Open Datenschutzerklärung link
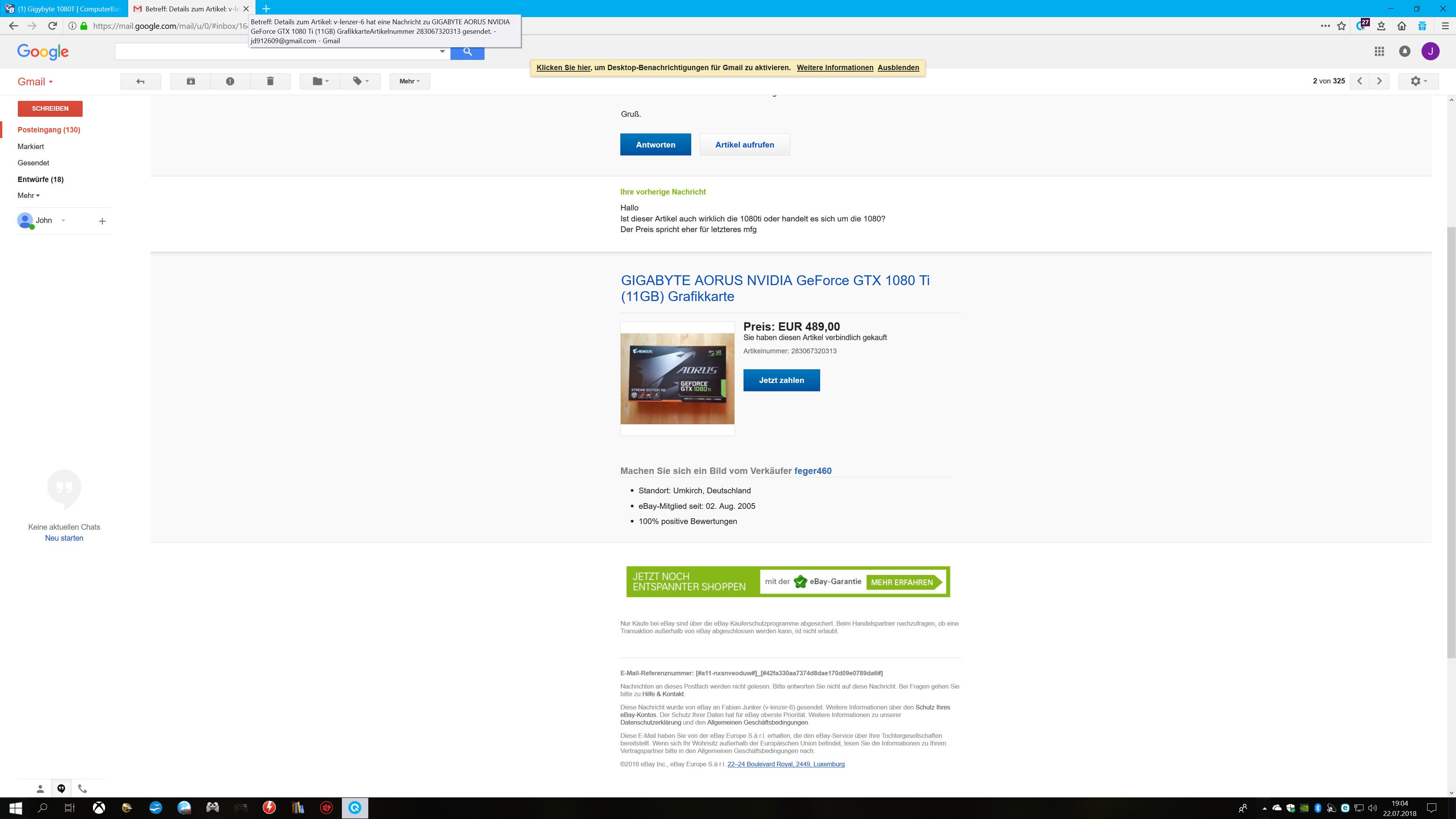The height and width of the screenshot is (819, 1456). (x=651, y=722)
